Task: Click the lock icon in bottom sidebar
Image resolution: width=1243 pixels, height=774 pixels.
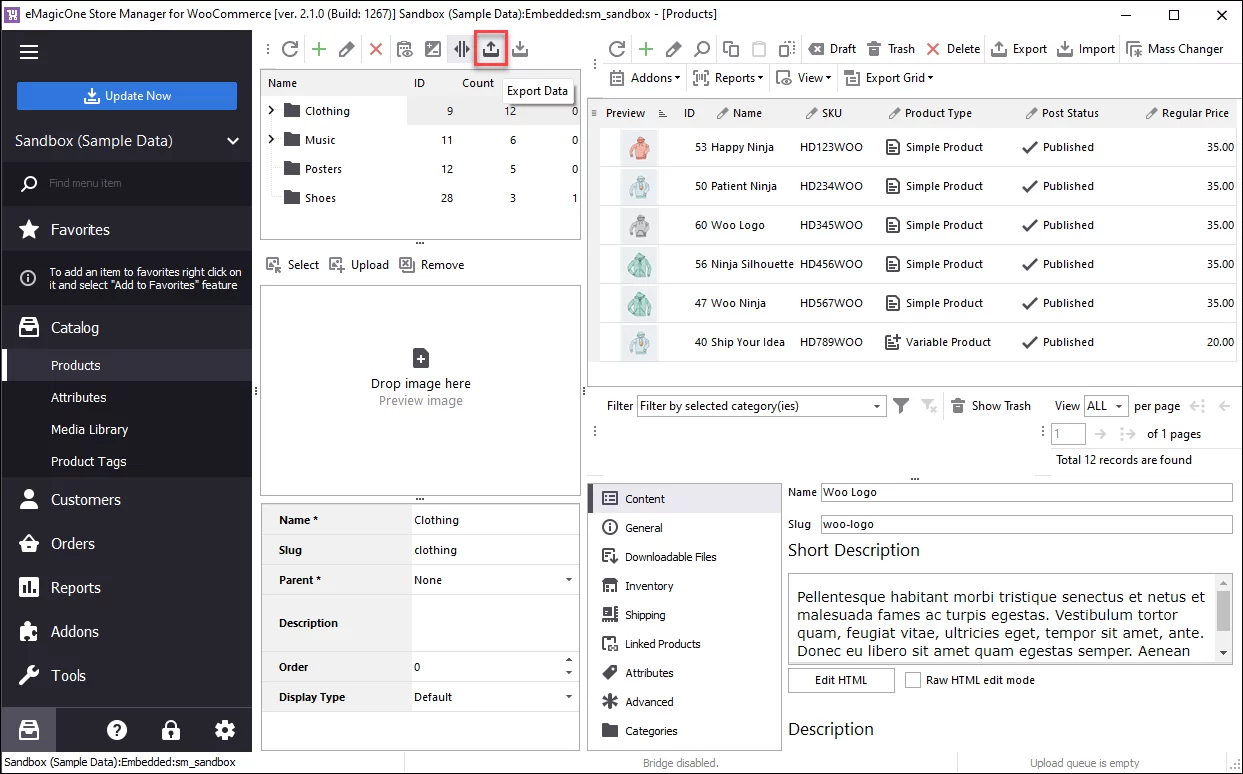Action: (x=171, y=730)
